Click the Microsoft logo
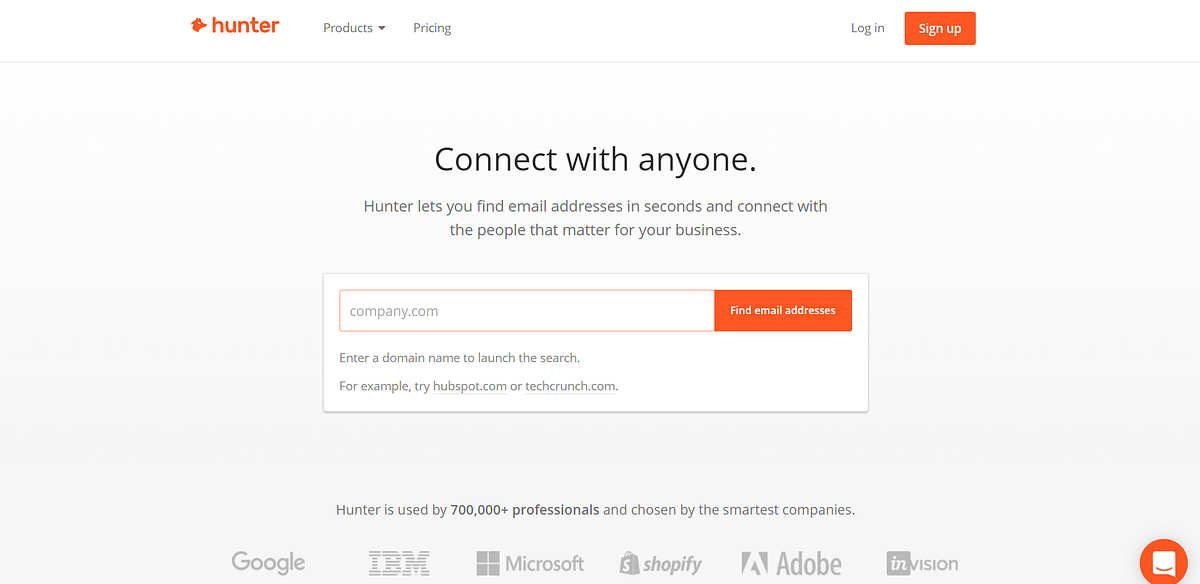Image resolution: width=1200 pixels, height=584 pixels. click(x=530, y=563)
